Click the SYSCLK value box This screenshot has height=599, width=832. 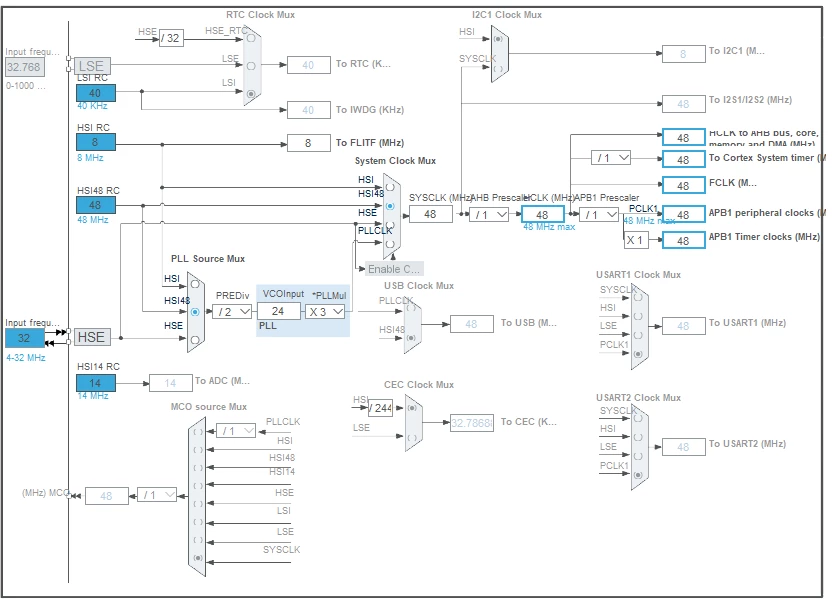[431, 214]
